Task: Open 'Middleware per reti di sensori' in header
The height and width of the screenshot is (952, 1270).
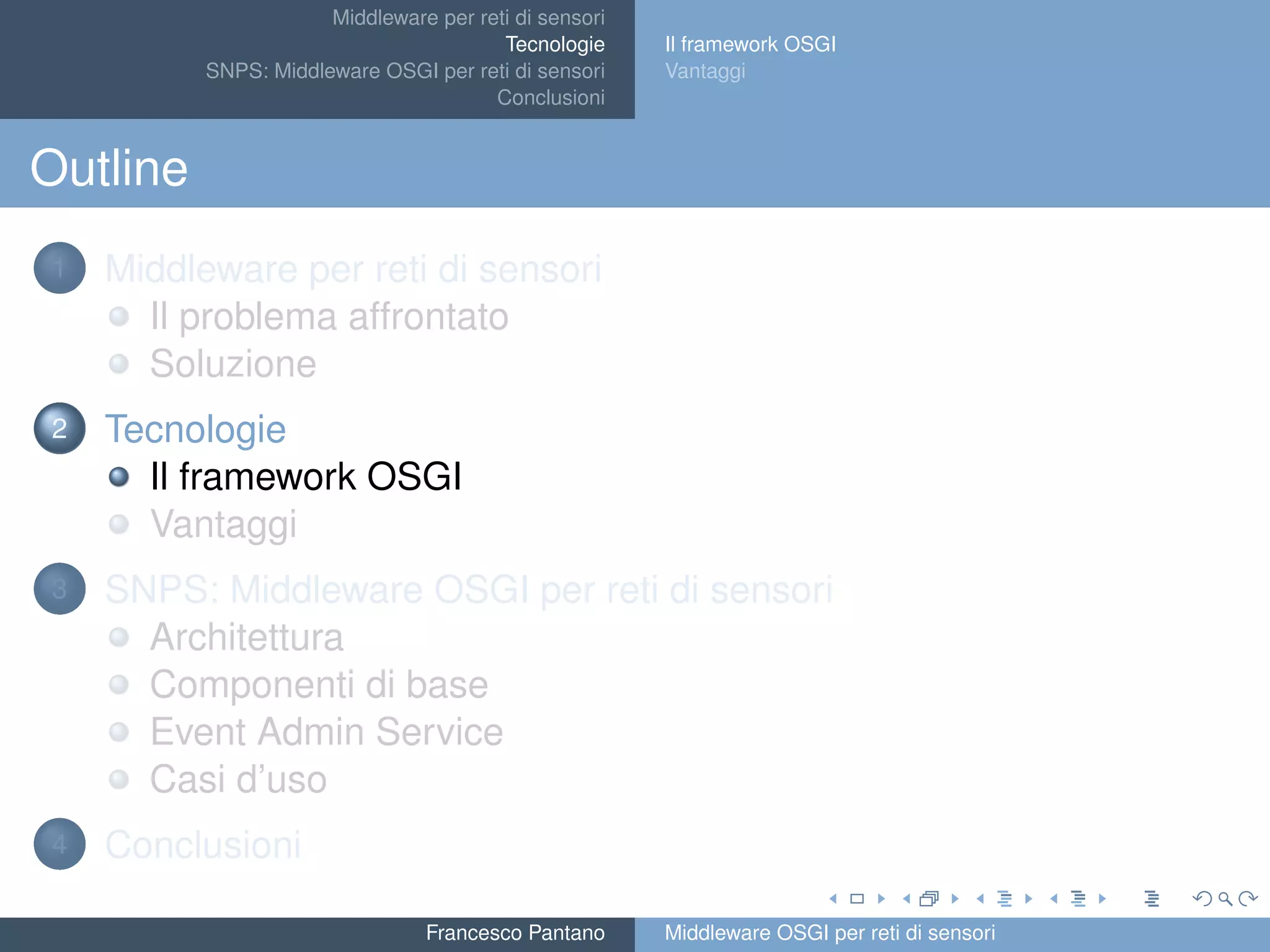Action: click(468, 17)
